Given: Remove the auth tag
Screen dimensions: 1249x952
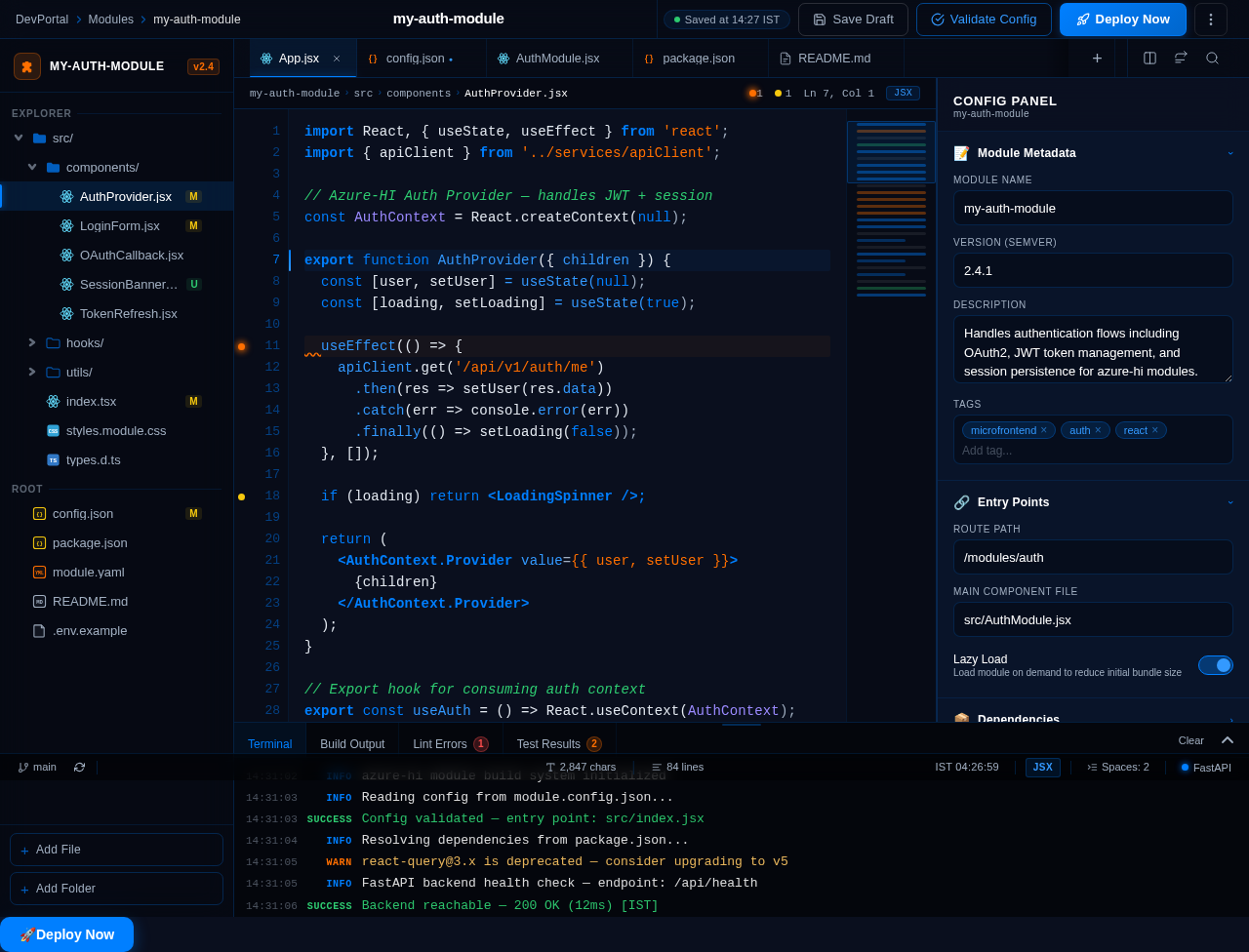Looking at the screenshot, I should (1098, 430).
